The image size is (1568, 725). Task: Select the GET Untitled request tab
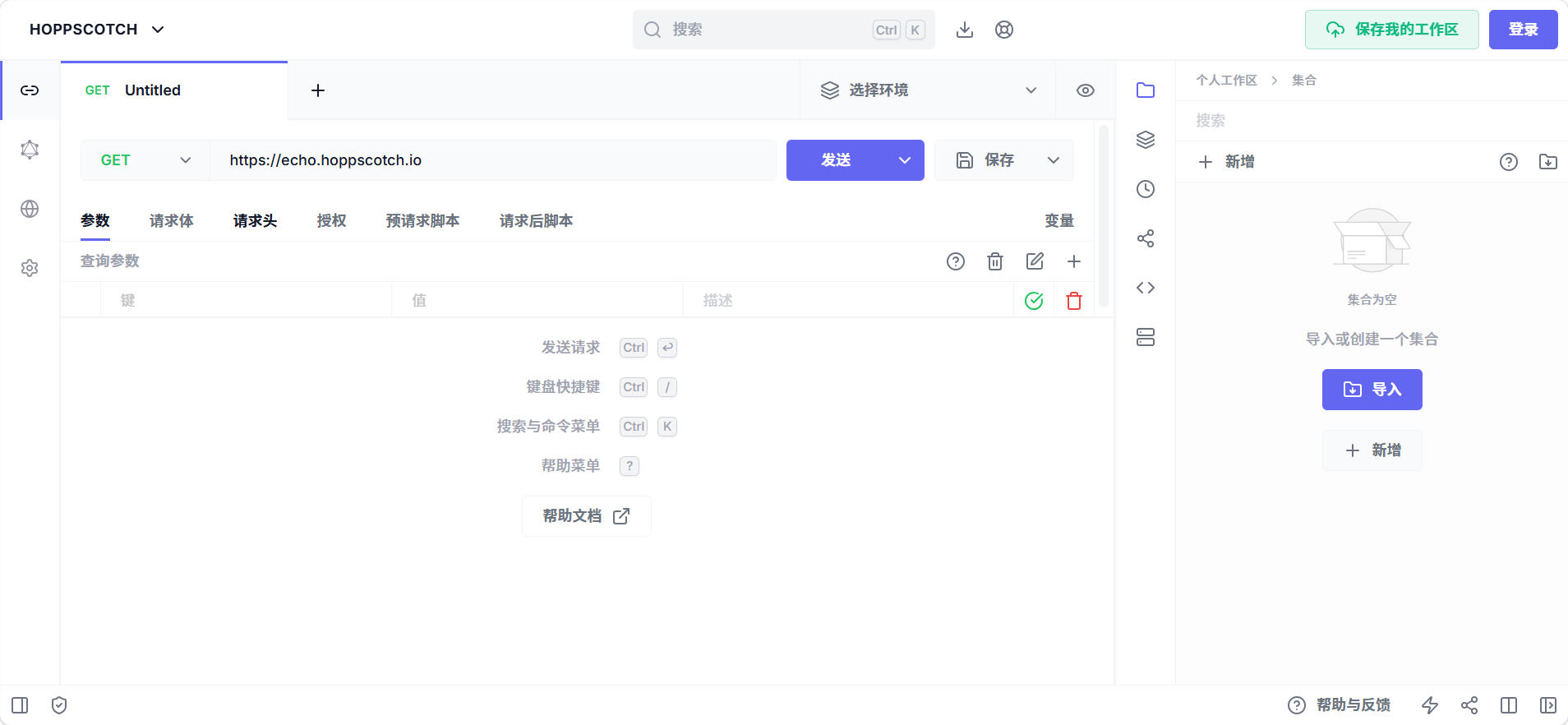click(174, 90)
